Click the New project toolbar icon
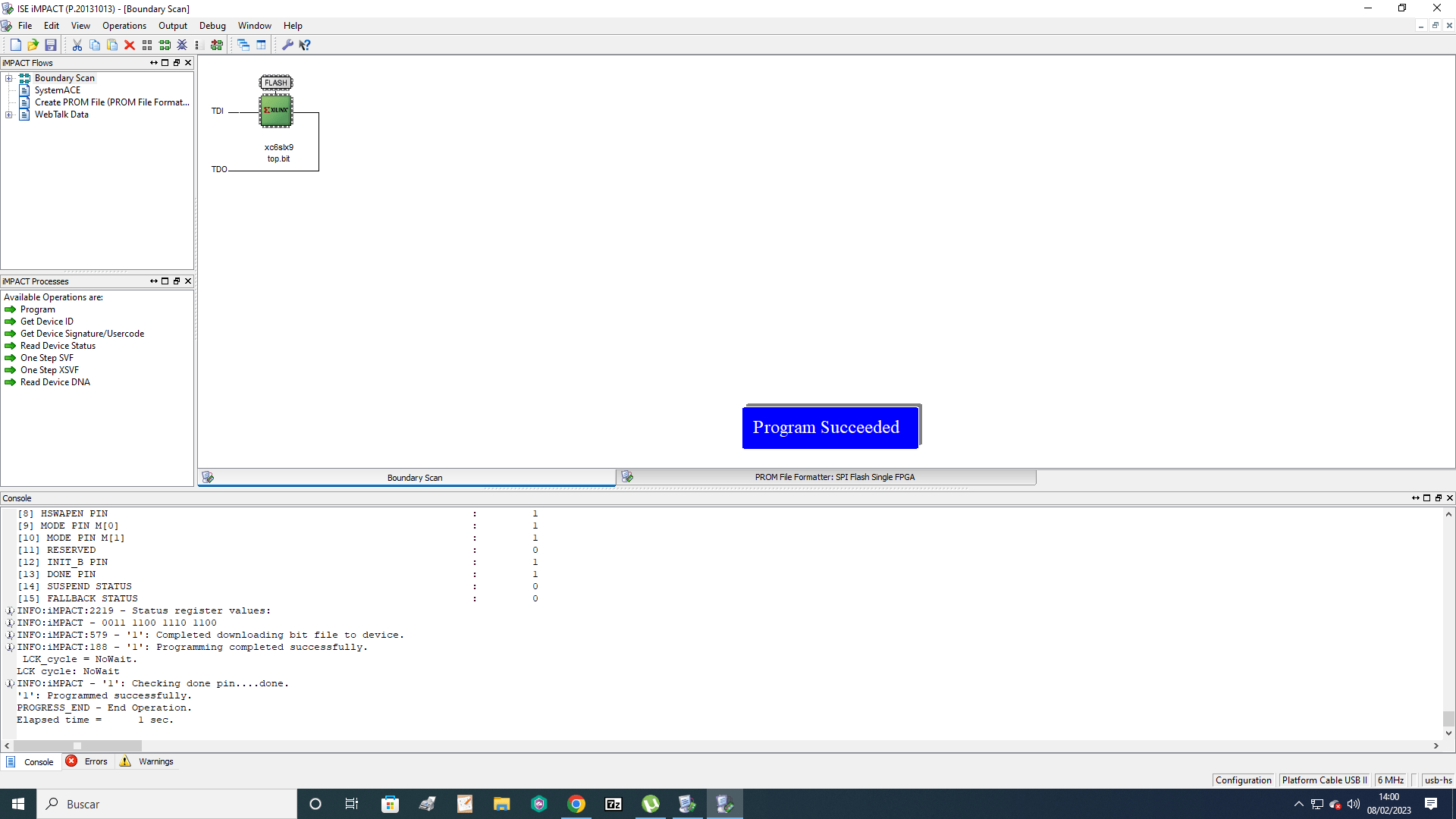 [15, 45]
